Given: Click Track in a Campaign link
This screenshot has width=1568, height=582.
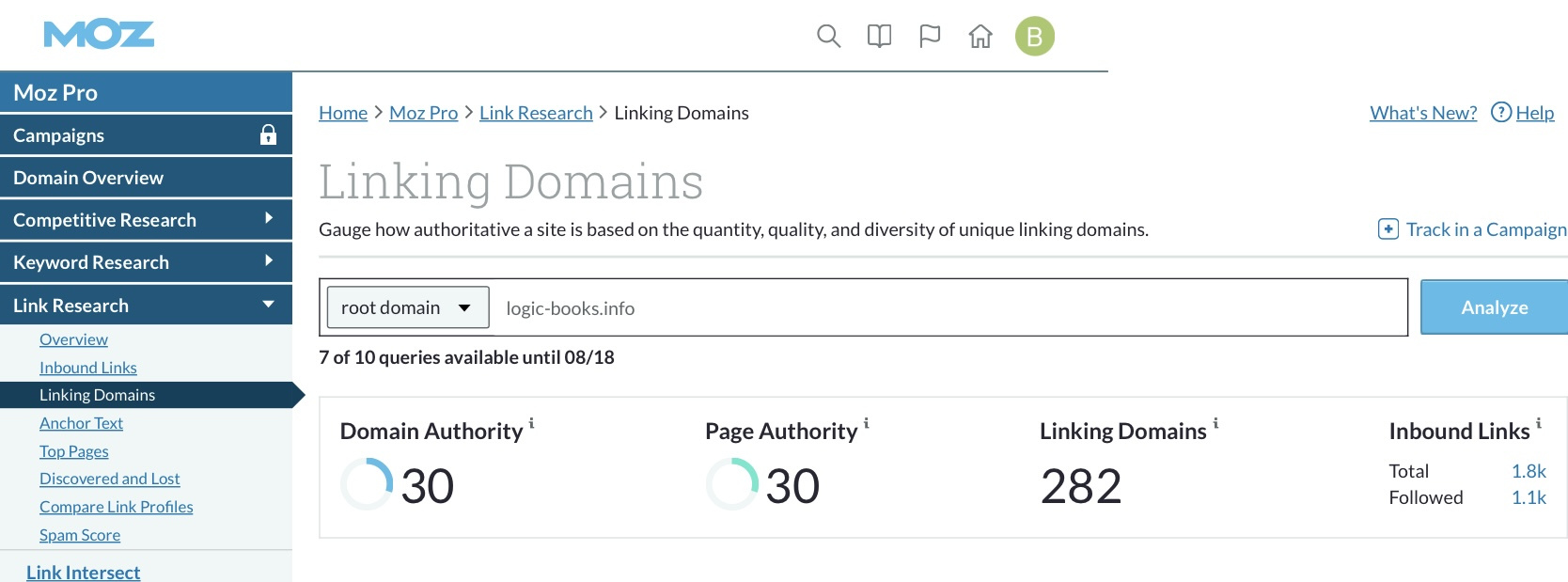Looking at the screenshot, I should pos(1486,229).
